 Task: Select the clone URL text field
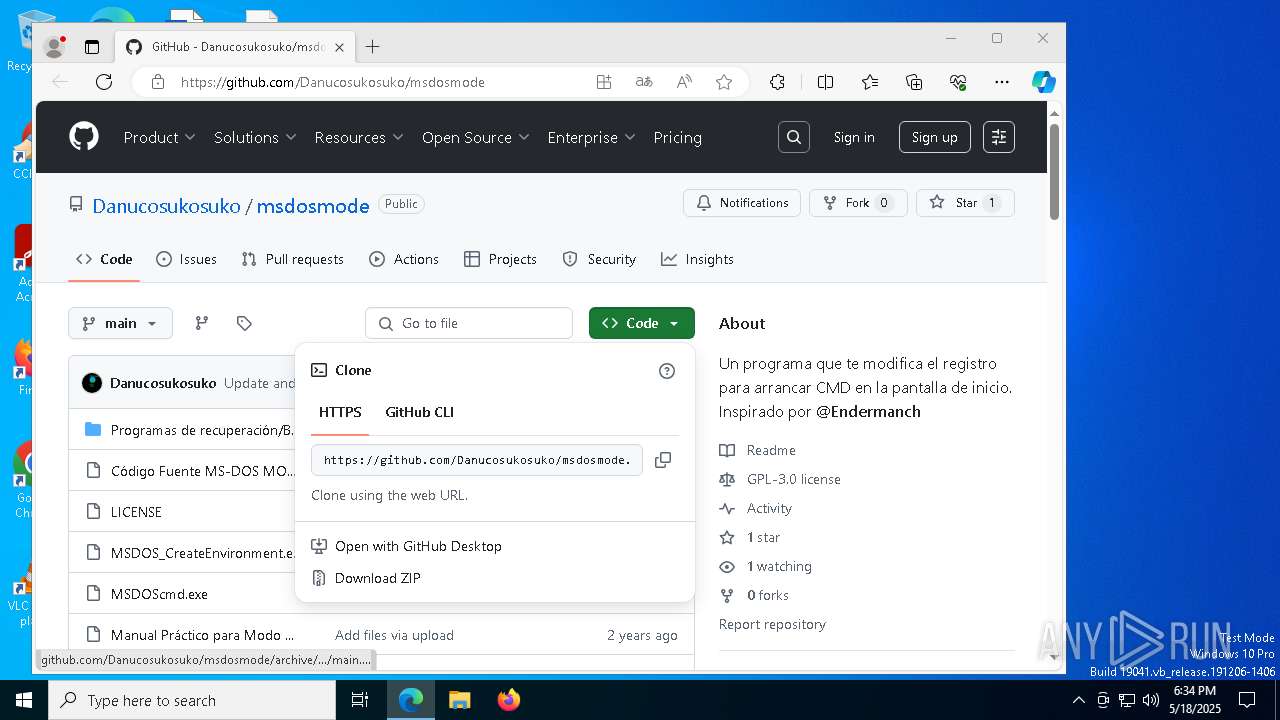pos(477,460)
